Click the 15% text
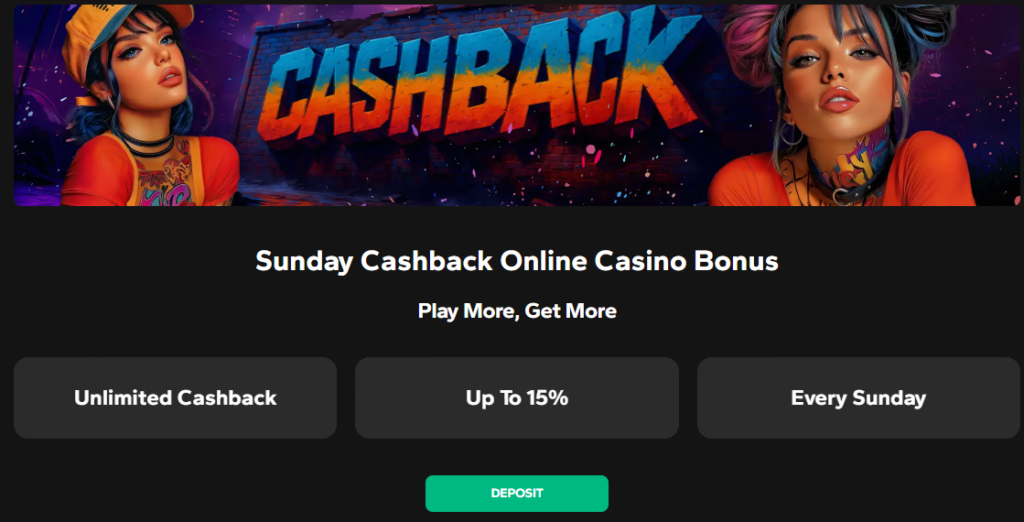The image size is (1024, 522). 545,398
